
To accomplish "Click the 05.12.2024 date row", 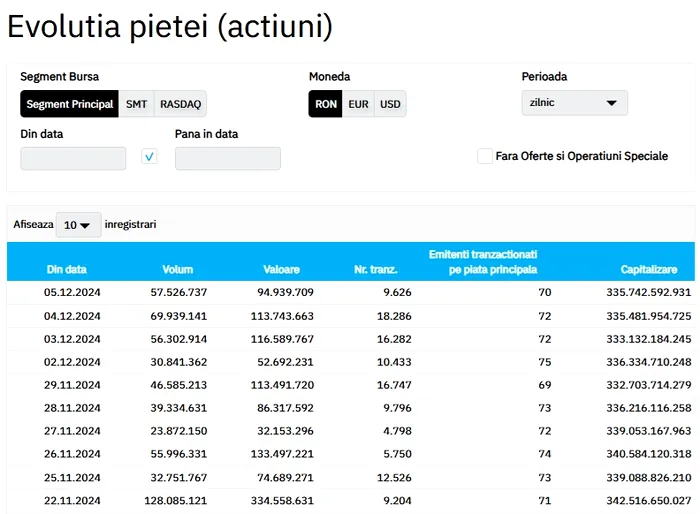I will click(72, 292).
